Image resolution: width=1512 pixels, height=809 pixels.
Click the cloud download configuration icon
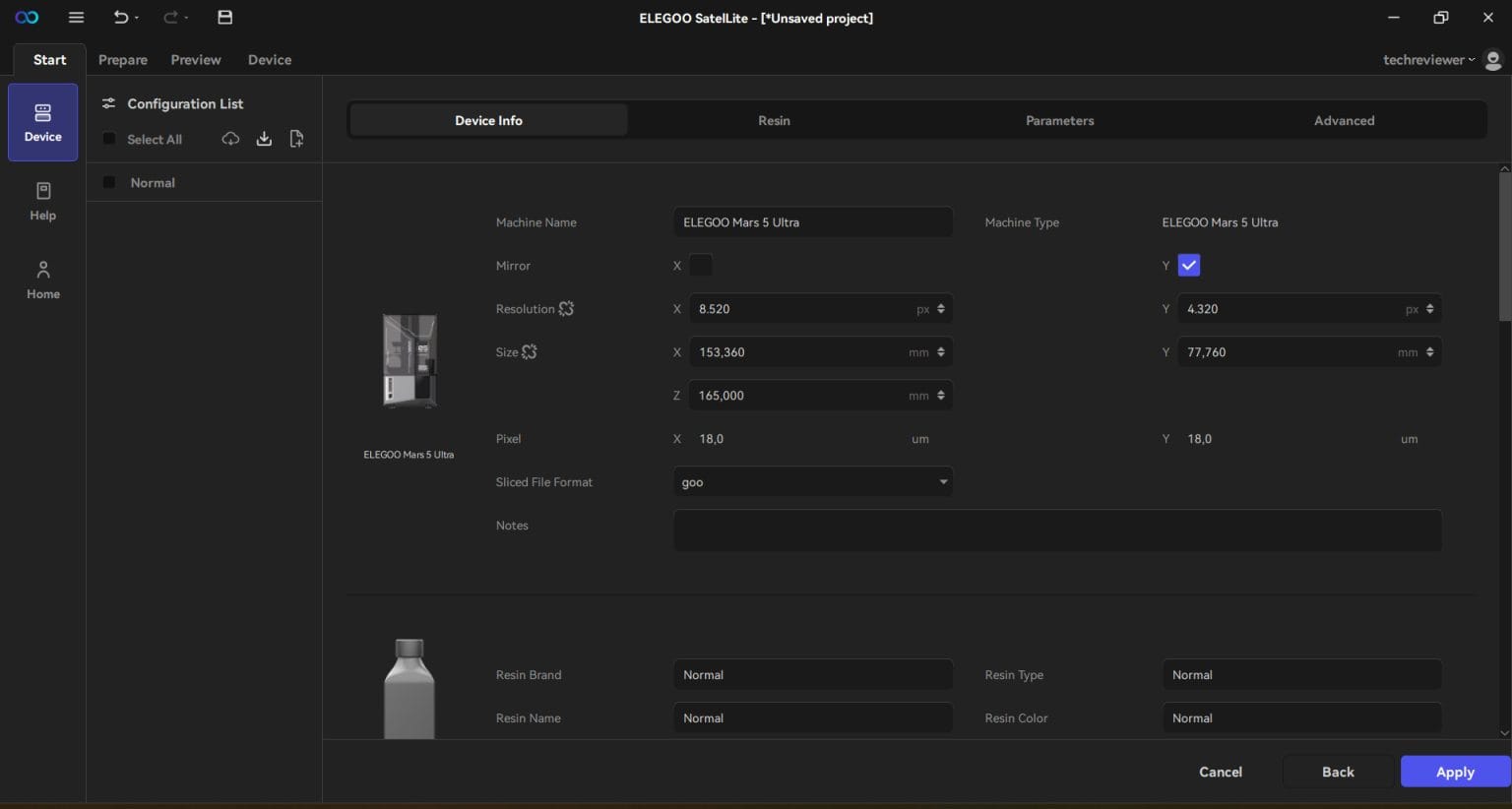pos(230,139)
